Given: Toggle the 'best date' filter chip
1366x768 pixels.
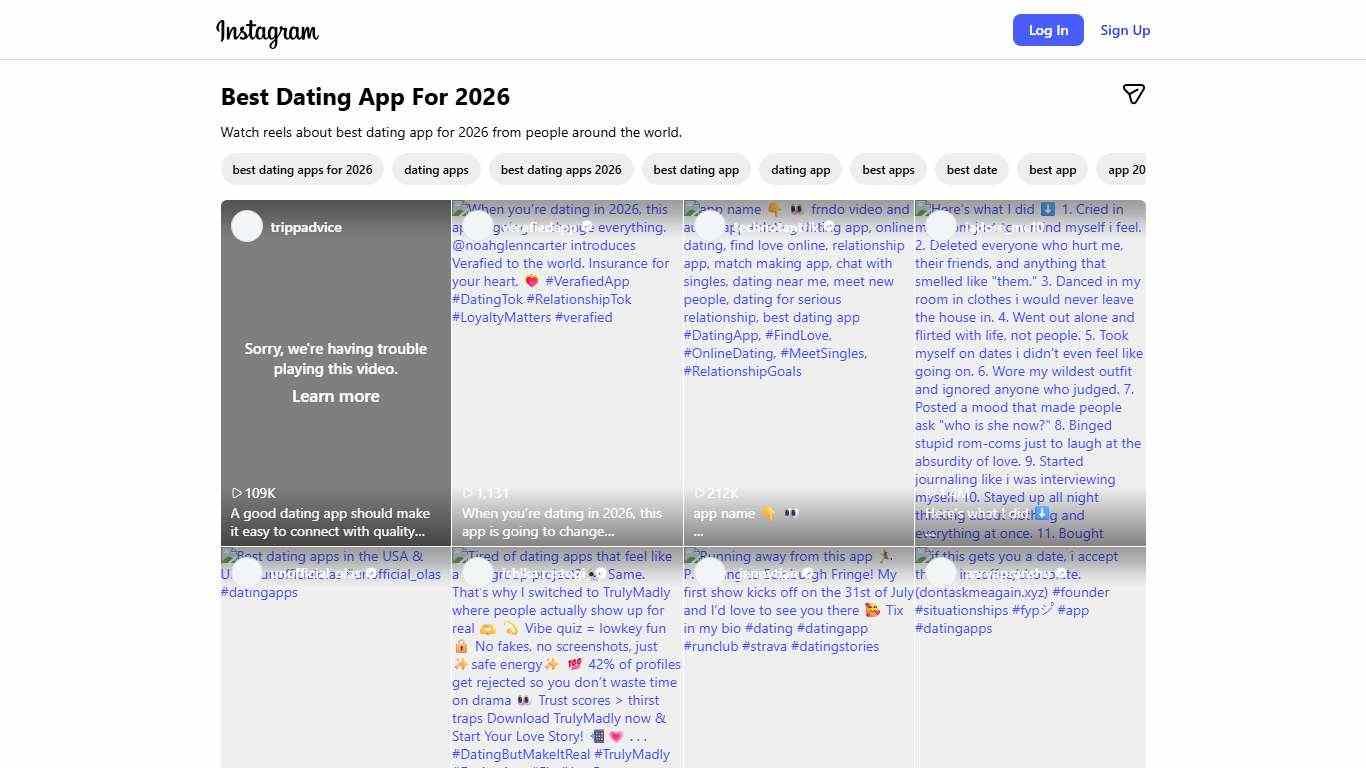Looking at the screenshot, I should pyautogui.click(x=971, y=169).
